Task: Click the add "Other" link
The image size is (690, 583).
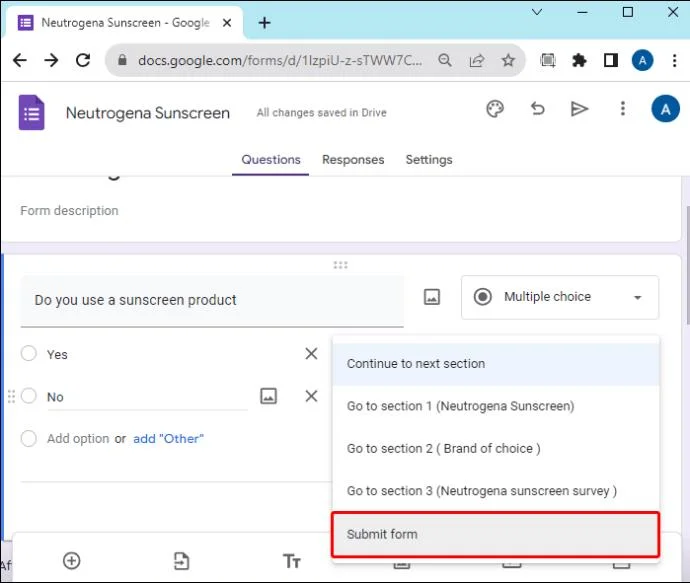Action: [x=169, y=439]
